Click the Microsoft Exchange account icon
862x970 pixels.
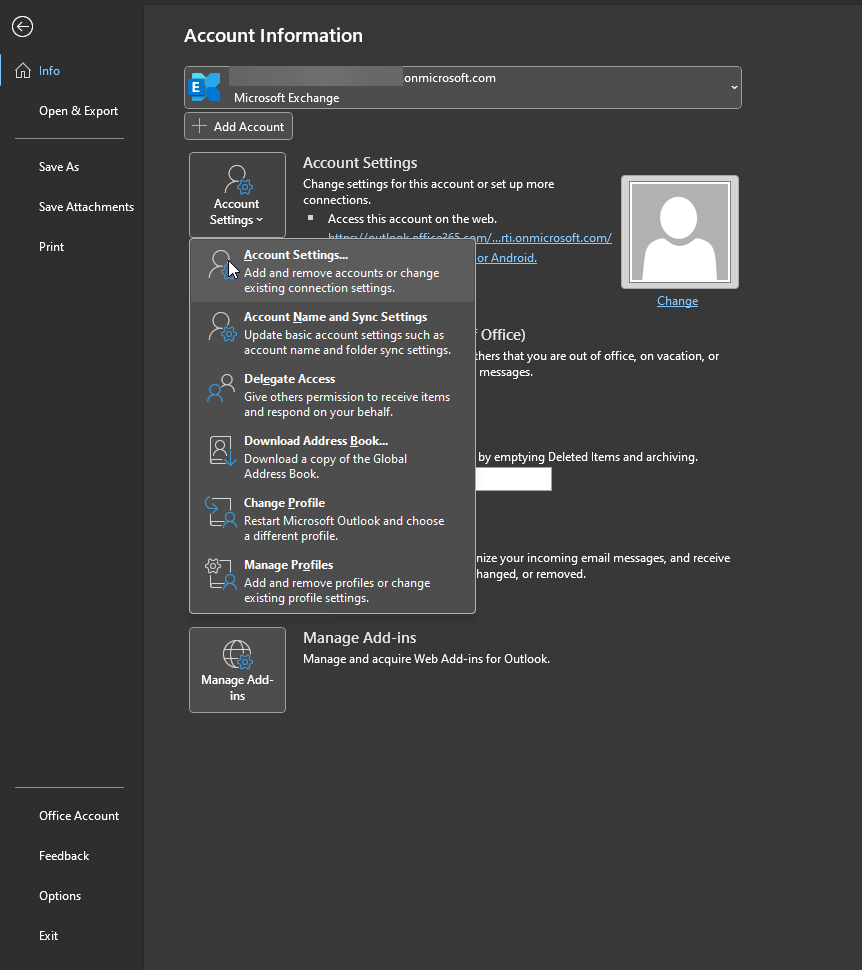point(206,87)
